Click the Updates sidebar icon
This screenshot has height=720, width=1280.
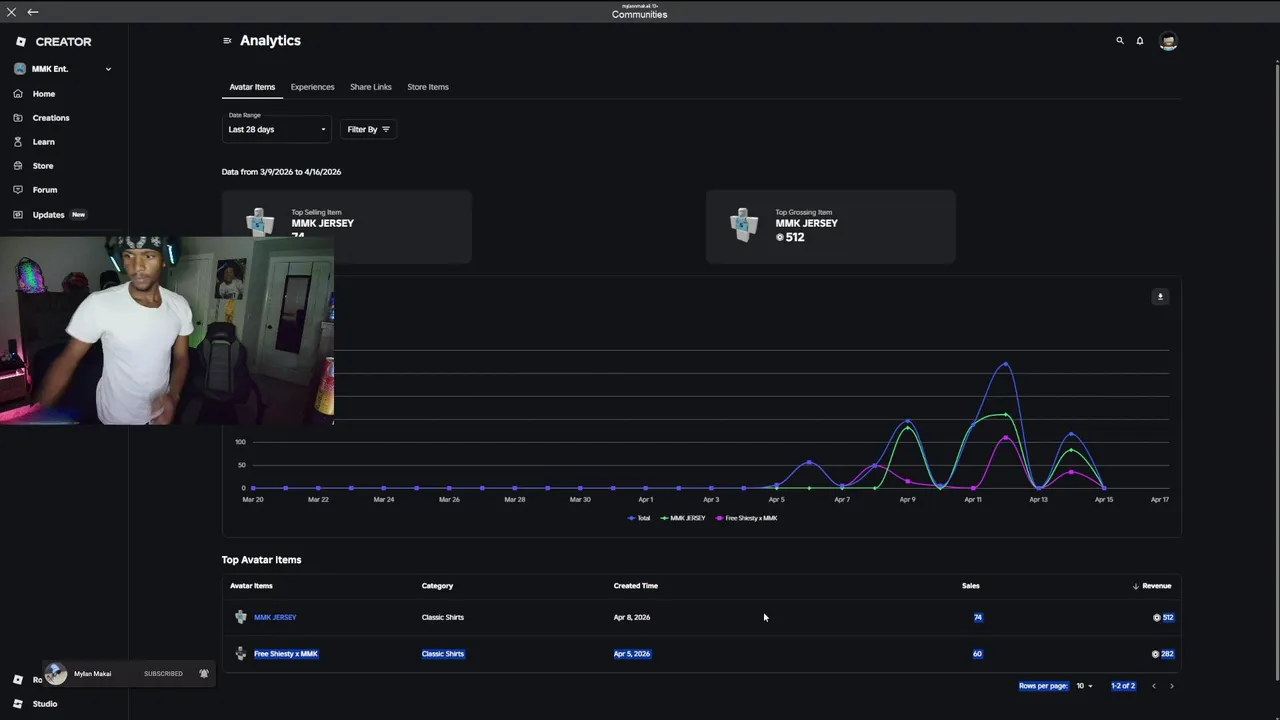(18, 215)
